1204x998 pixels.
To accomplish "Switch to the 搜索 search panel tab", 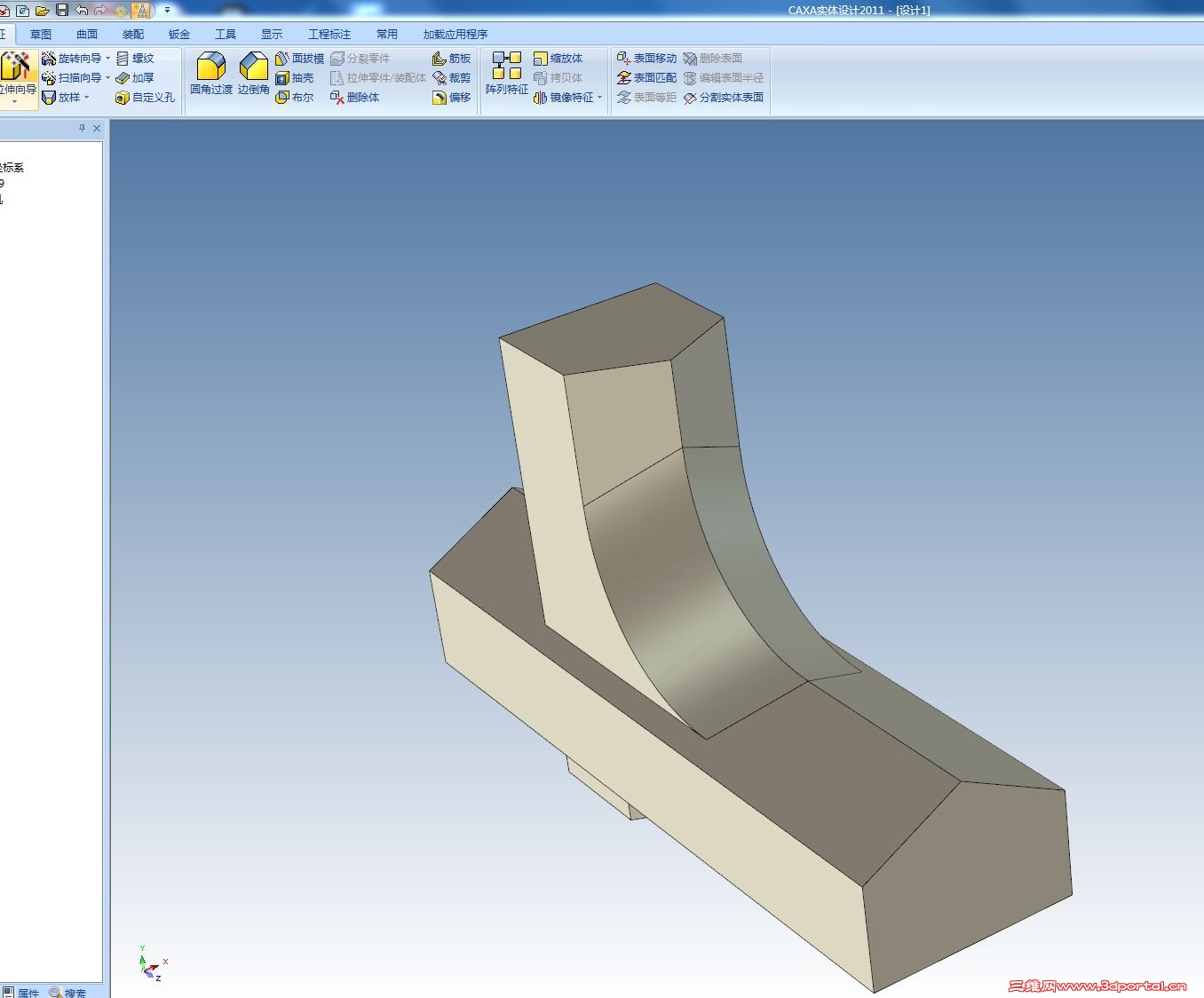I will [x=68, y=993].
